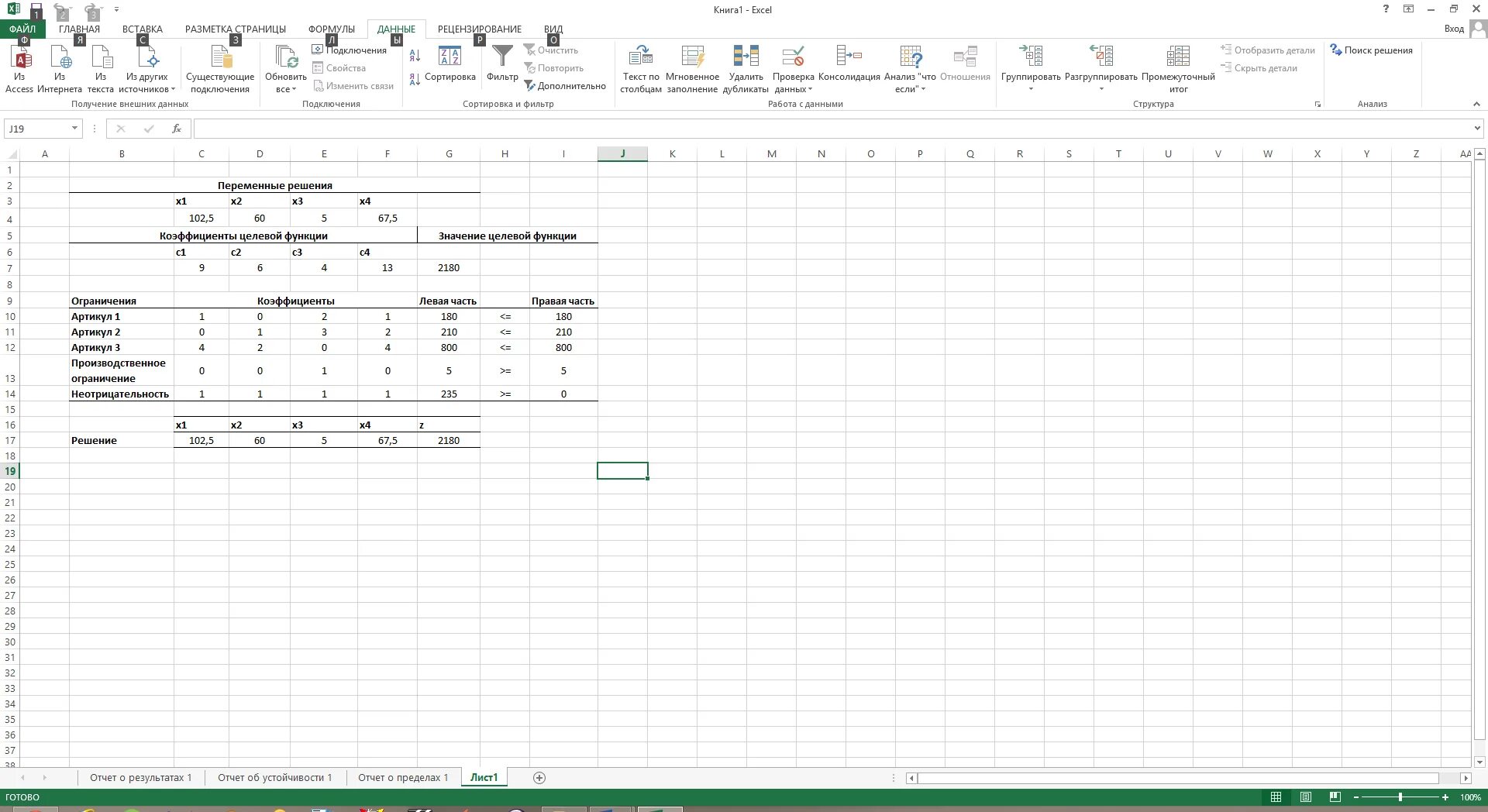Click horizontal scrollbar right arrow
Screen dimensions: 1488x812
point(1466,778)
